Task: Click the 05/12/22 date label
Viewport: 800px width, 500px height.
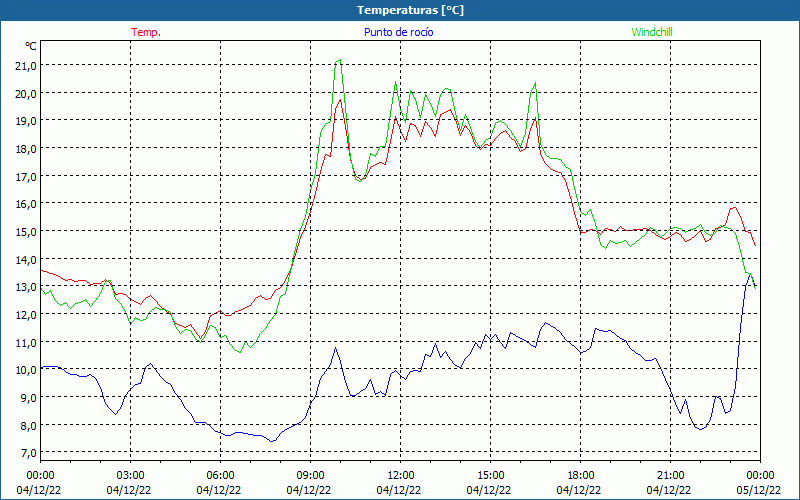Action: [760, 490]
